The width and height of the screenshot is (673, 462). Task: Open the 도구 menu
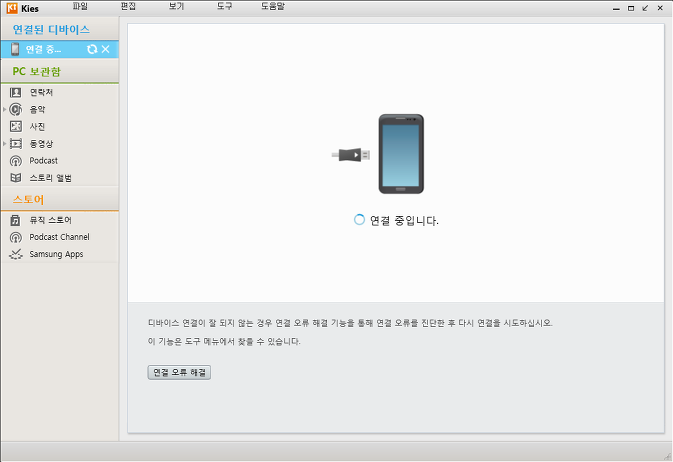pyautogui.click(x=224, y=6)
